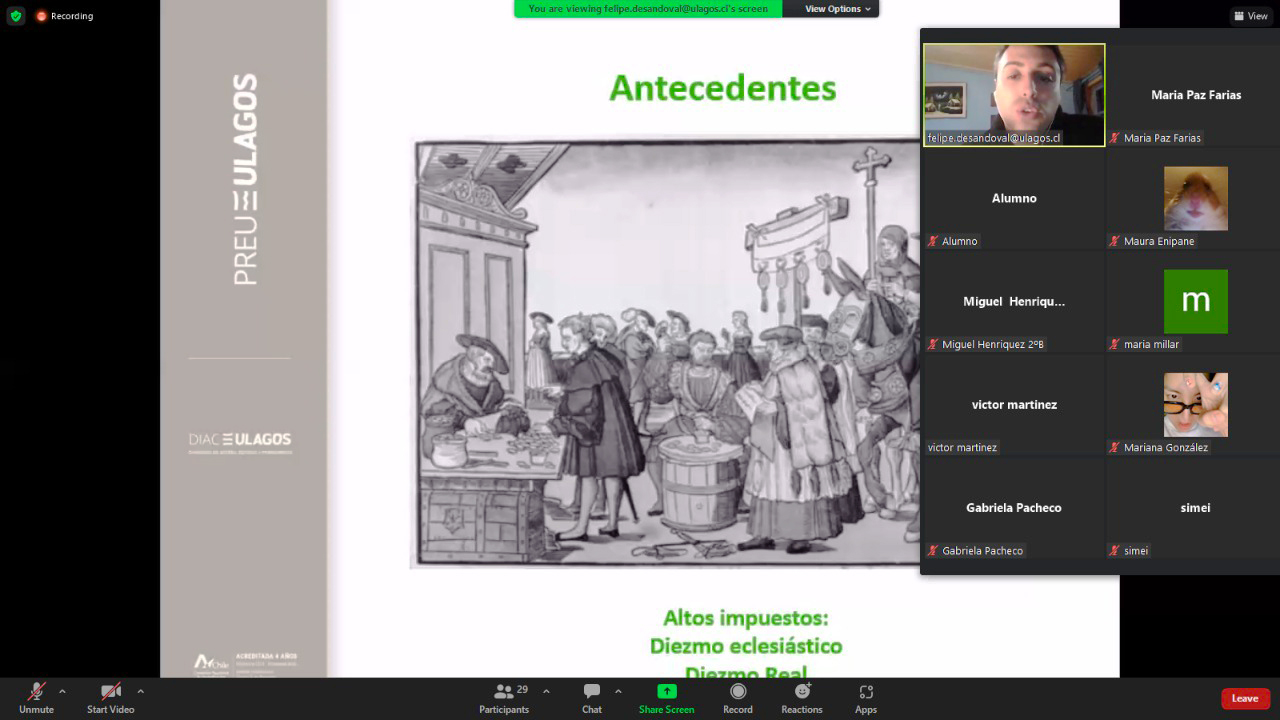This screenshot has width=1280, height=720.
Task: Click the Diezmo eclesiástico text
Action: tap(746, 646)
